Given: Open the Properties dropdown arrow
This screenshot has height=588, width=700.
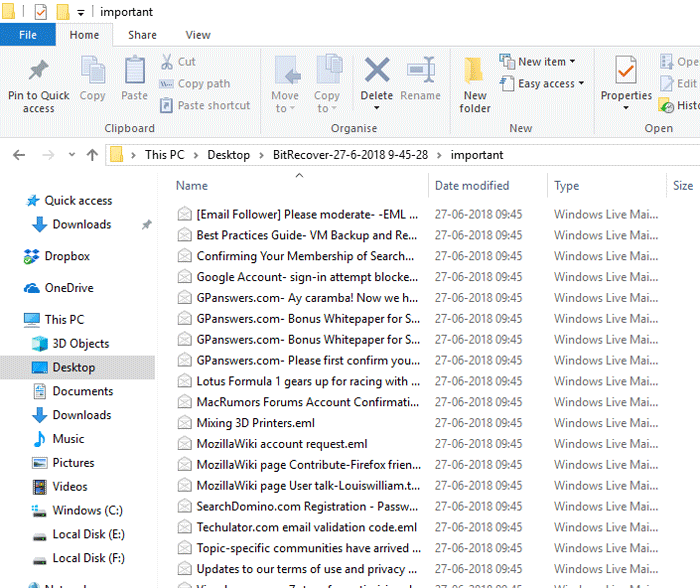Looking at the screenshot, I should (626, 108).
